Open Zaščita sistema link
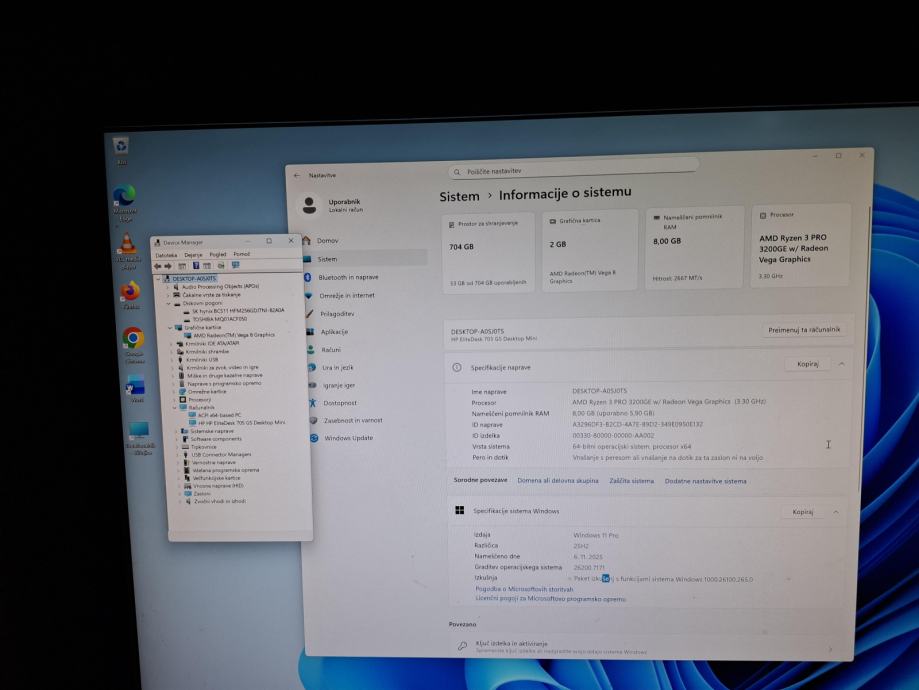 [631, 481]
